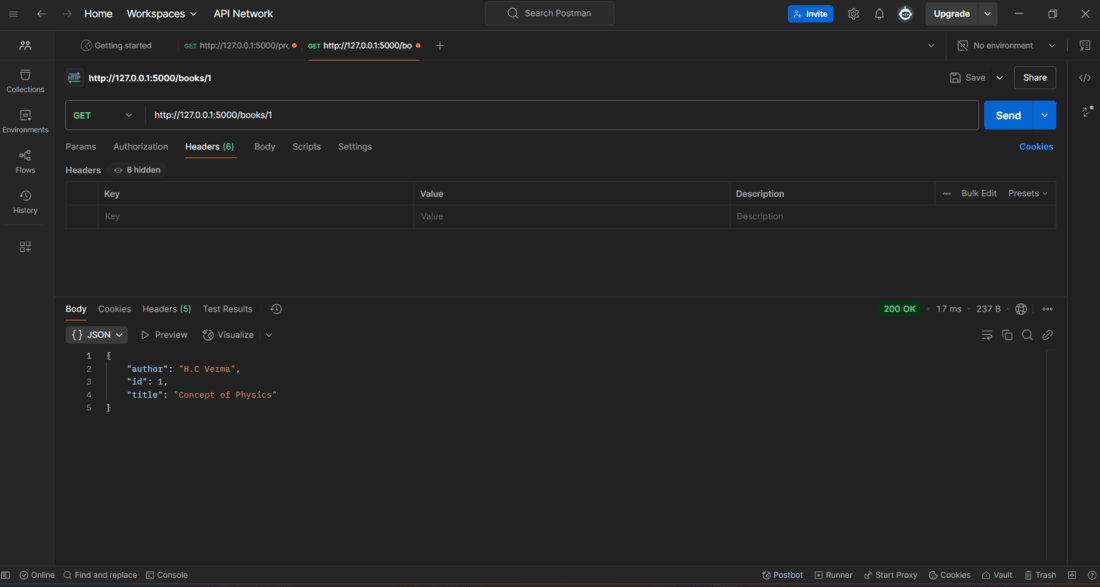Switch to response Test Results tab

pyautogui.click(x=227, y=309)
